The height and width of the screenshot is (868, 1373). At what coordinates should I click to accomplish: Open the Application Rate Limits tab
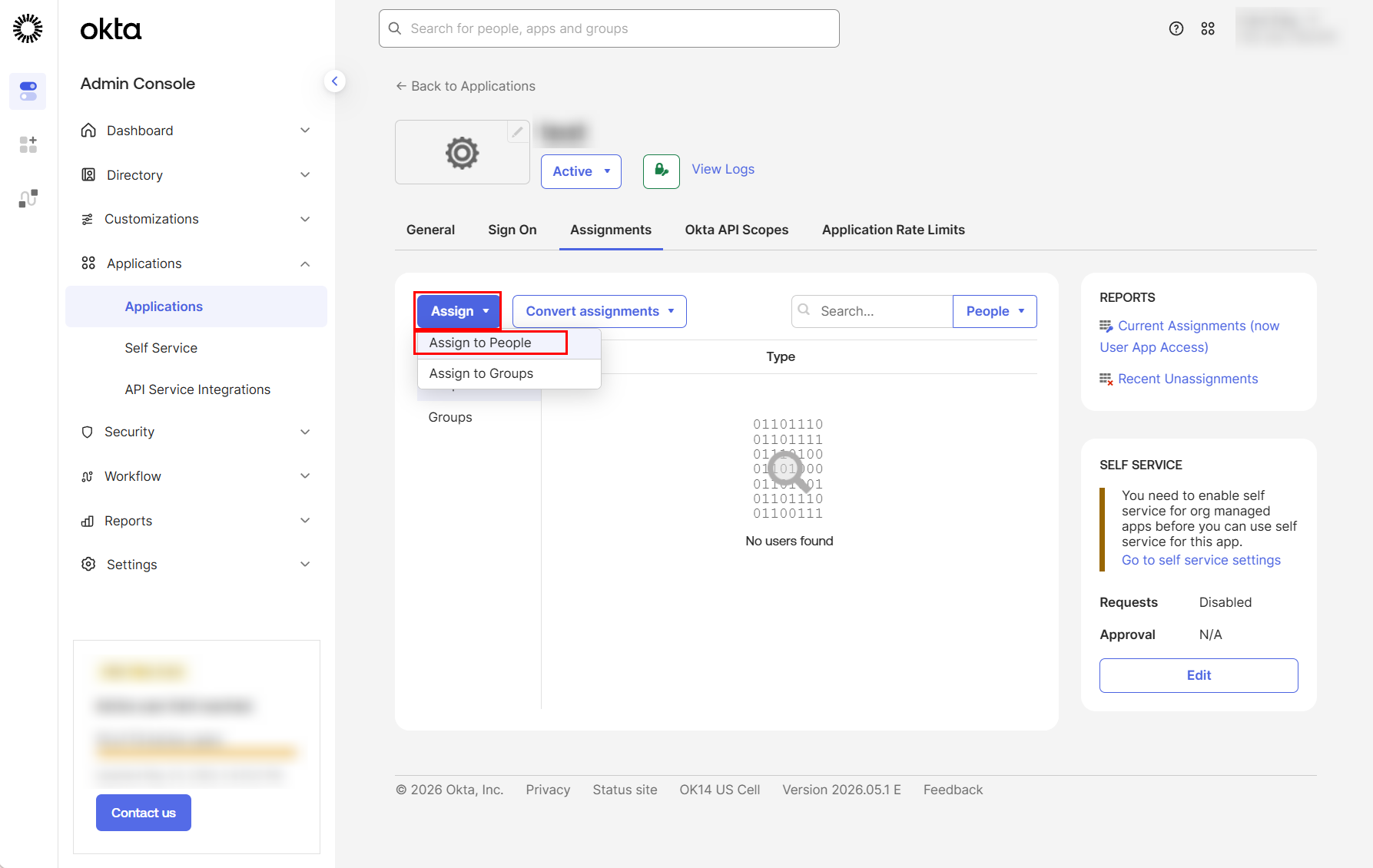click(894, 230)
